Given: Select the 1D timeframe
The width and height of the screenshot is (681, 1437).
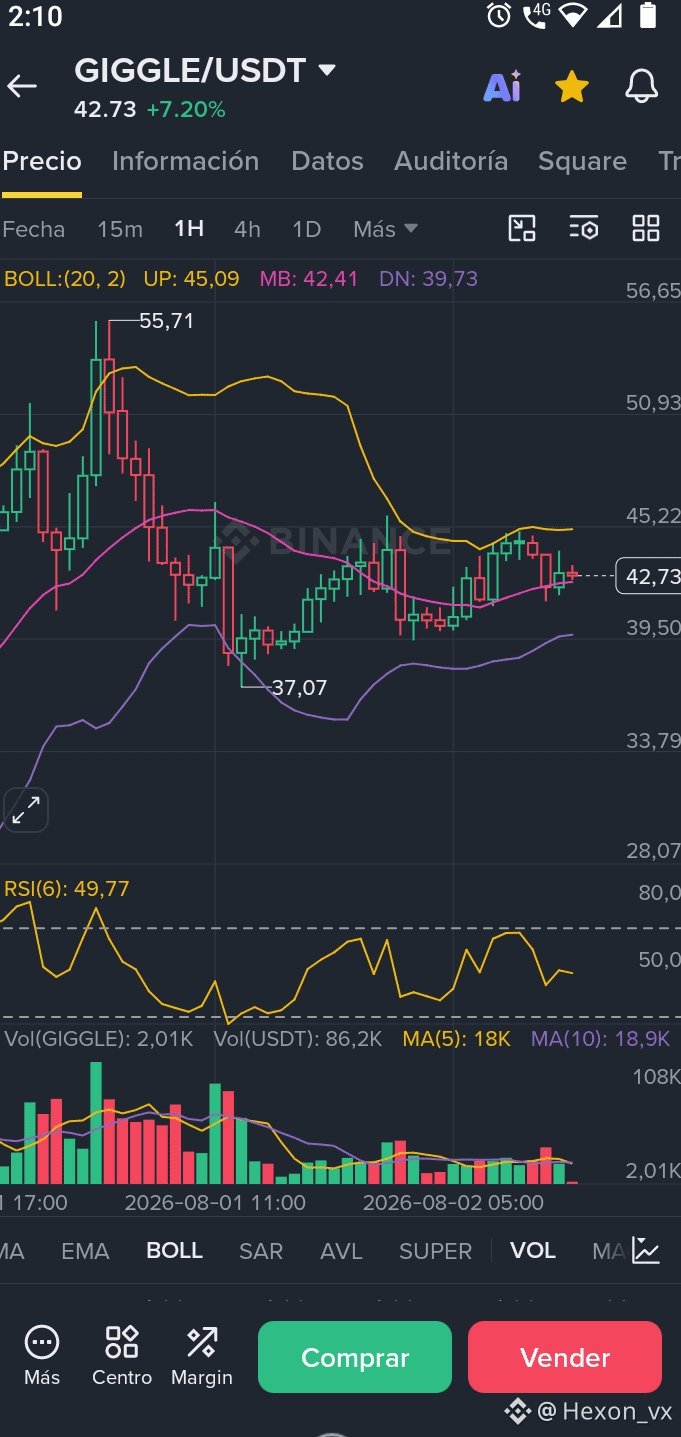Looking at the screenshot, I should coord(306,229).
